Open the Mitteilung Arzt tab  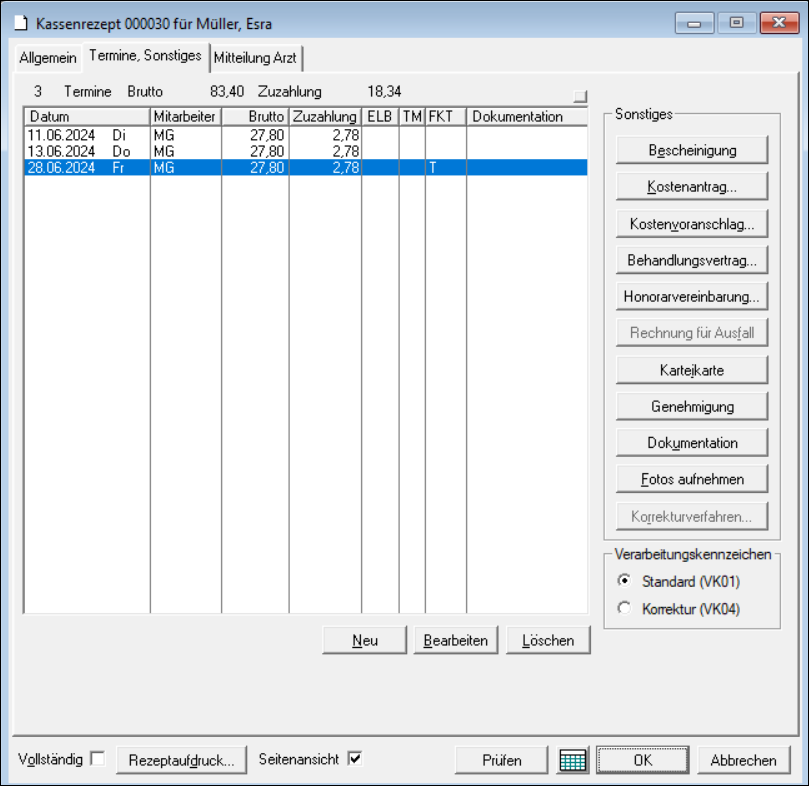click(x=255, y=58)
